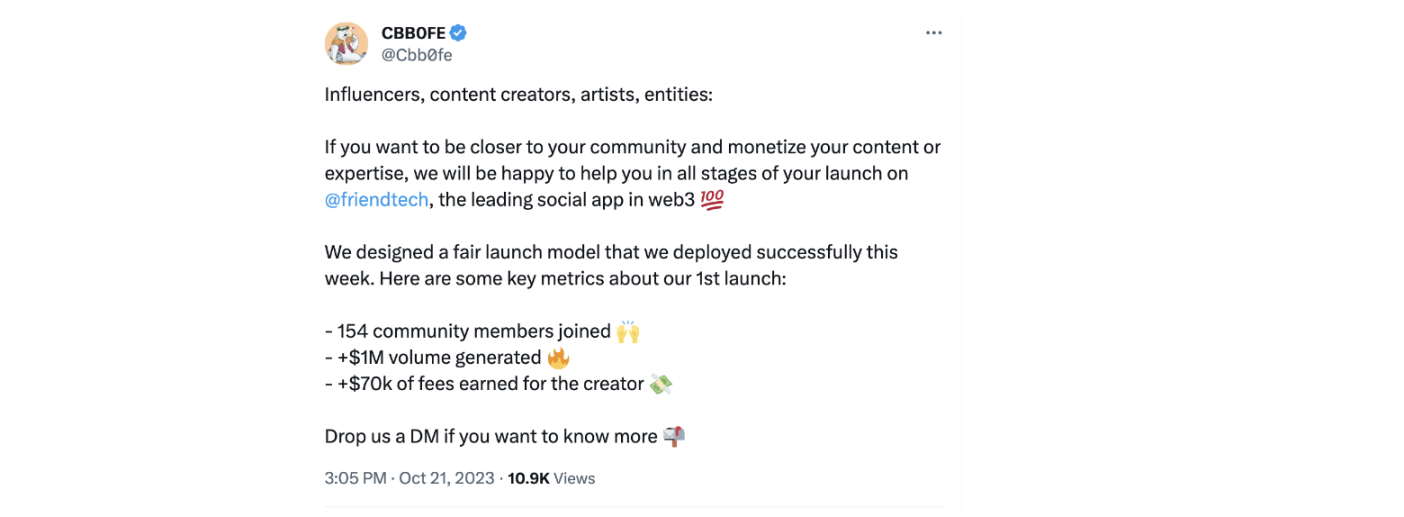Click the blue verified badge beside CBB0FE
Viewport: 1404px width, 517px height.
(459, 33)
